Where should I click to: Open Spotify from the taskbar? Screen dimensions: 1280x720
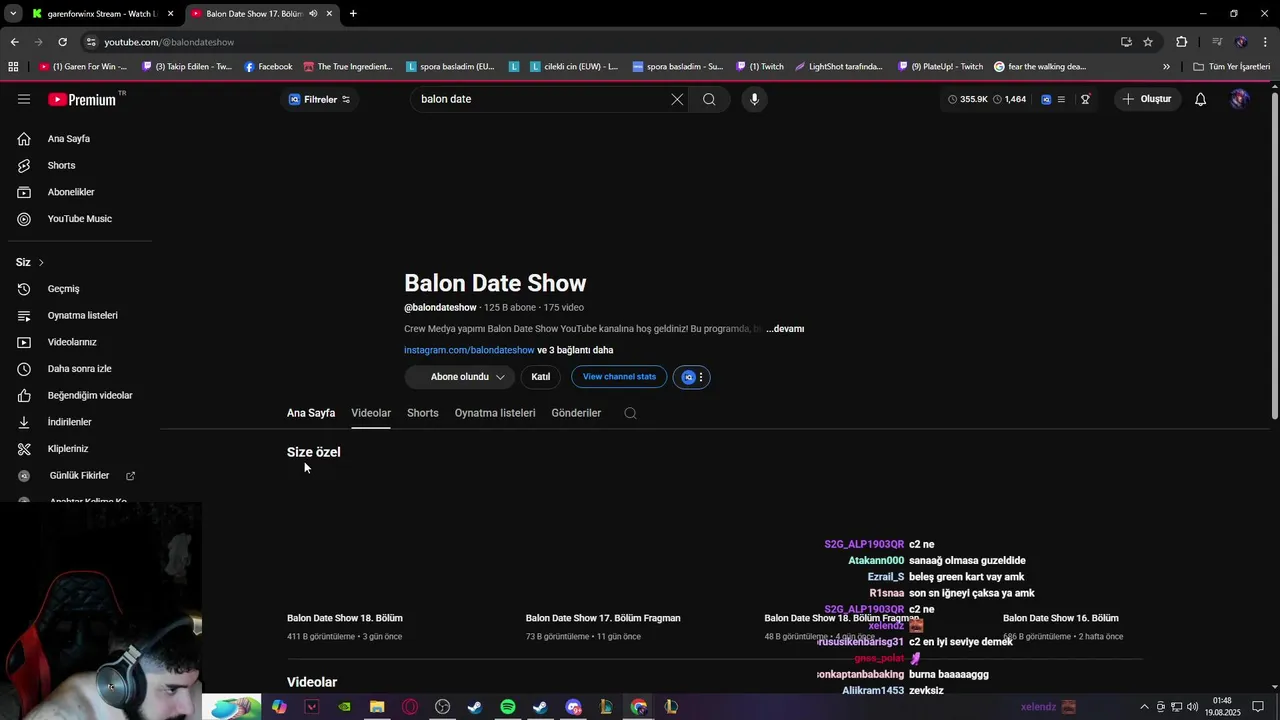click(508, 707)
